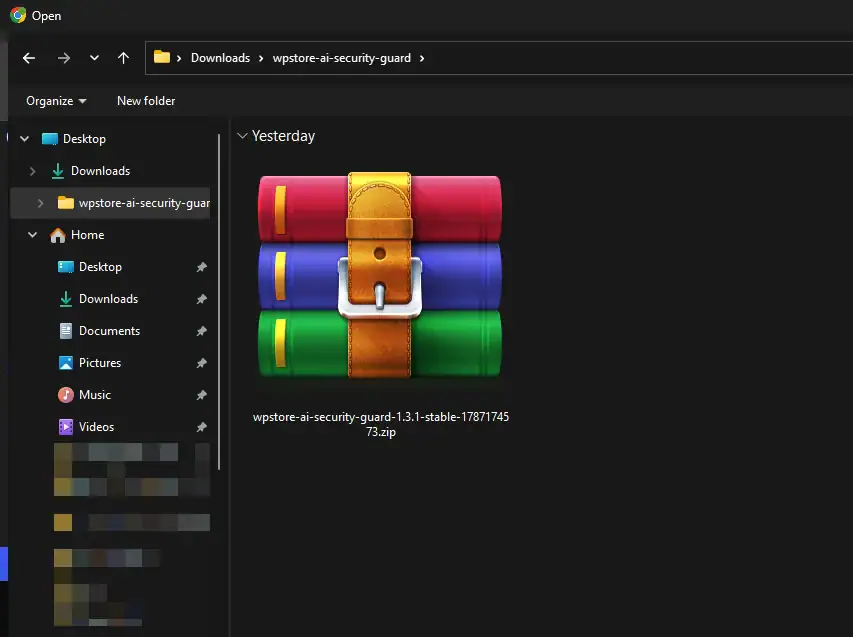The height and width of the screenshot is (637, 853).
Task: Create a New folder
Action: tap(146, 101)
